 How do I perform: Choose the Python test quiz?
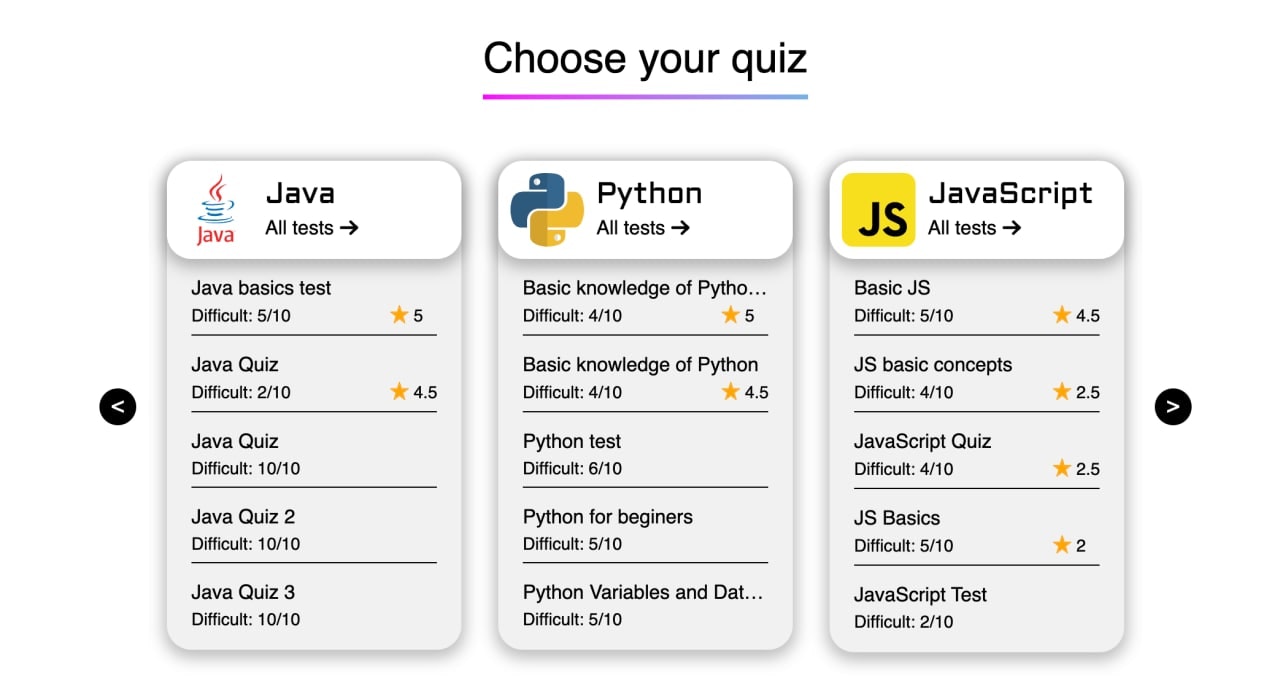[645, 454]
